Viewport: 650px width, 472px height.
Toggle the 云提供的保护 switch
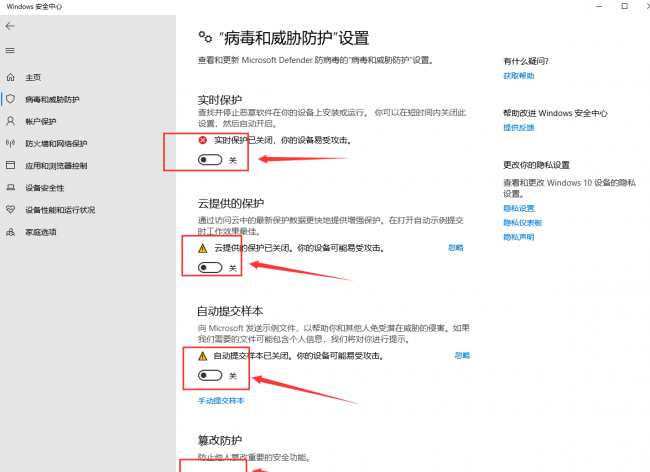pos(210,268)
